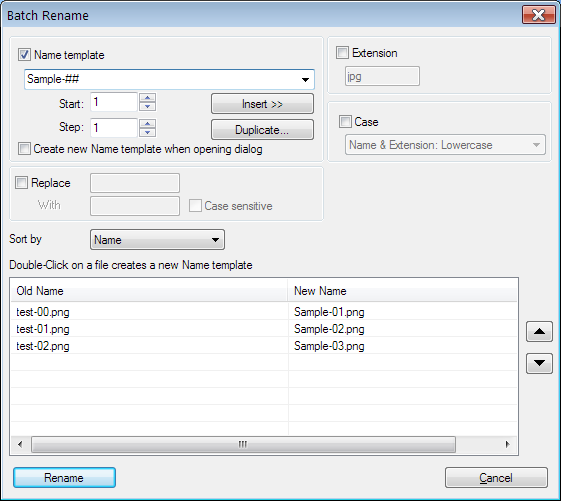Click the list's left scroll arrow
Image resolution: width=561 pixels, height=501 pixels.
20,444
